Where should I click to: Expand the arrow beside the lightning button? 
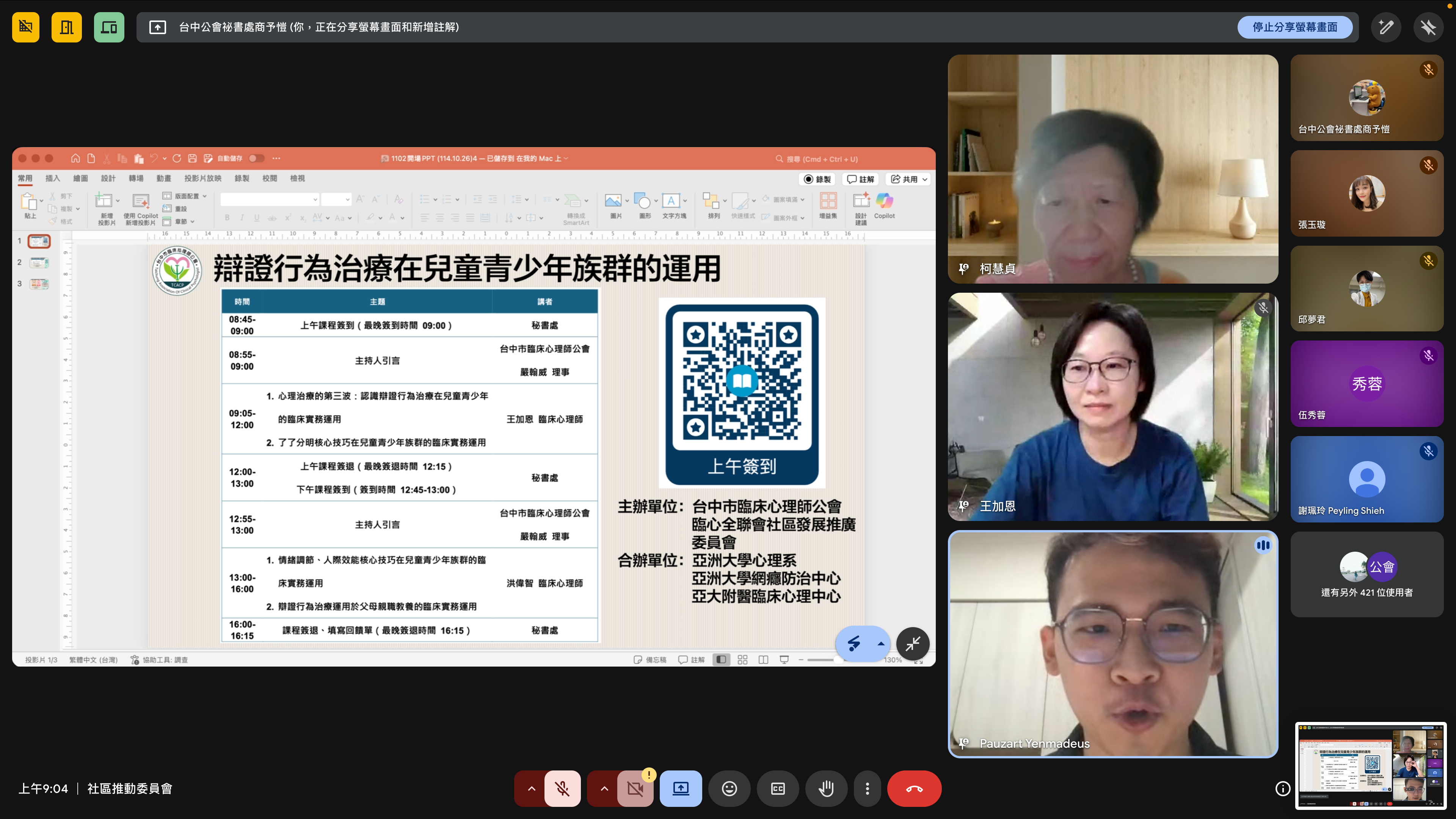point(880,644)
